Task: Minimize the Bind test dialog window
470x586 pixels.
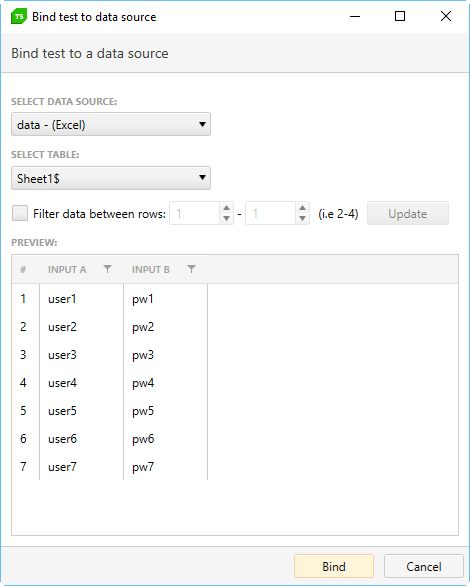Action: click(355, 16)
